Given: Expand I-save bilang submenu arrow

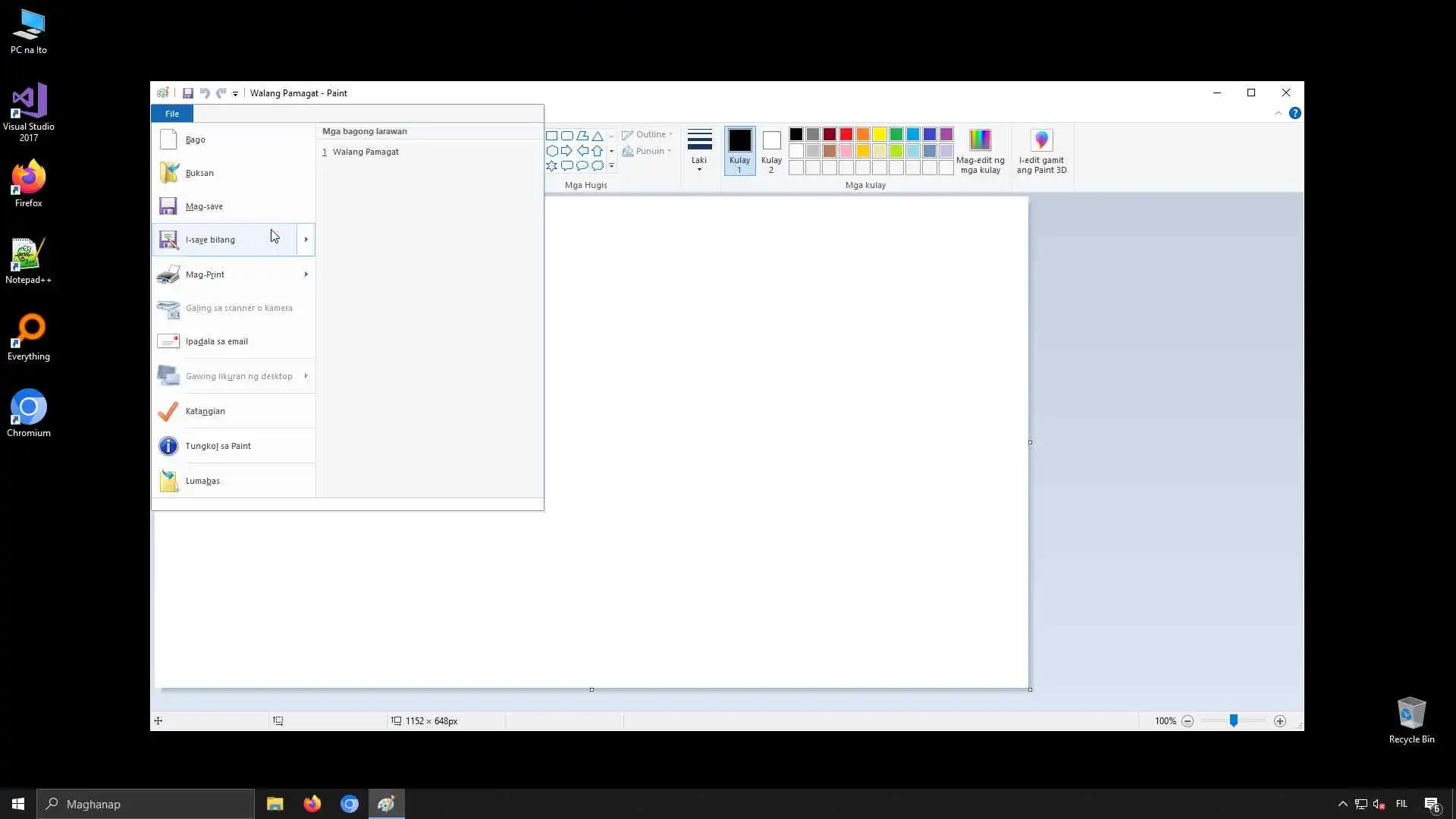Looking at the screenshot, I should tap(306, 240).
